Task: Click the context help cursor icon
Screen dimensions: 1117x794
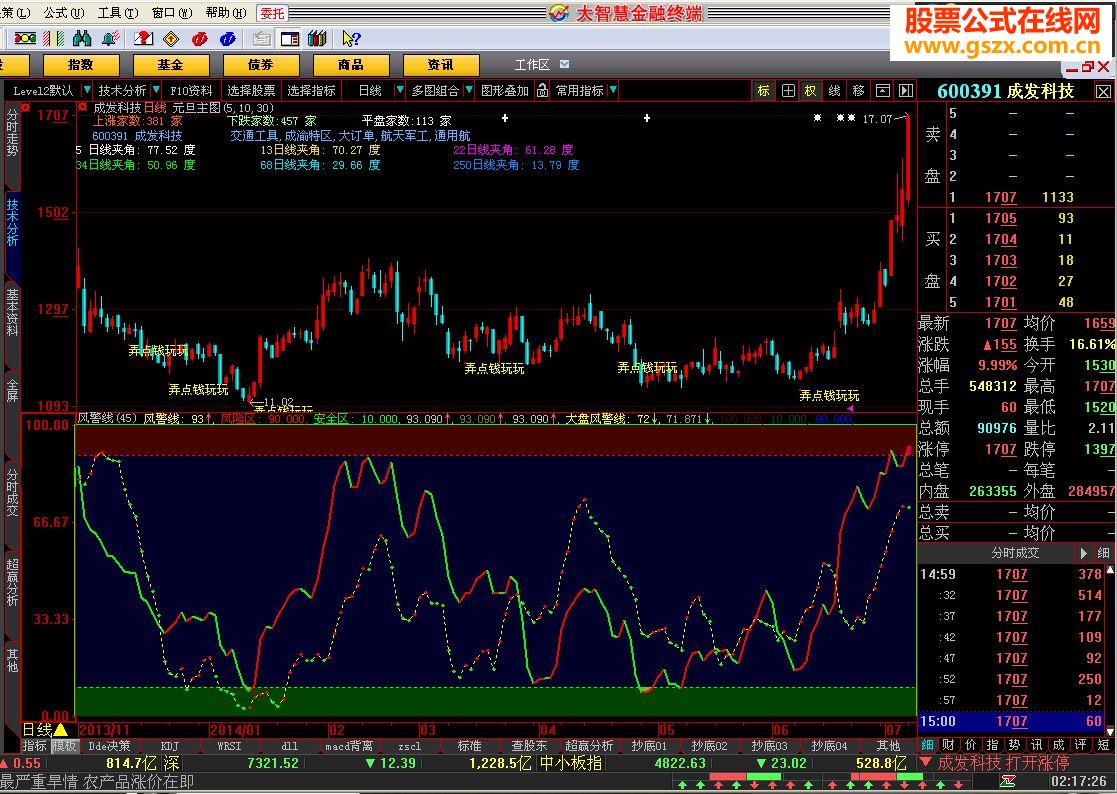Action: coord(350,38)
